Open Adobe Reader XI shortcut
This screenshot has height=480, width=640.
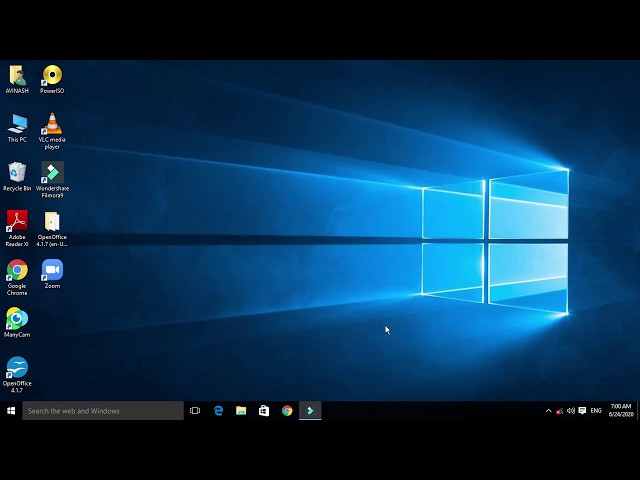[x=17, y=229]
